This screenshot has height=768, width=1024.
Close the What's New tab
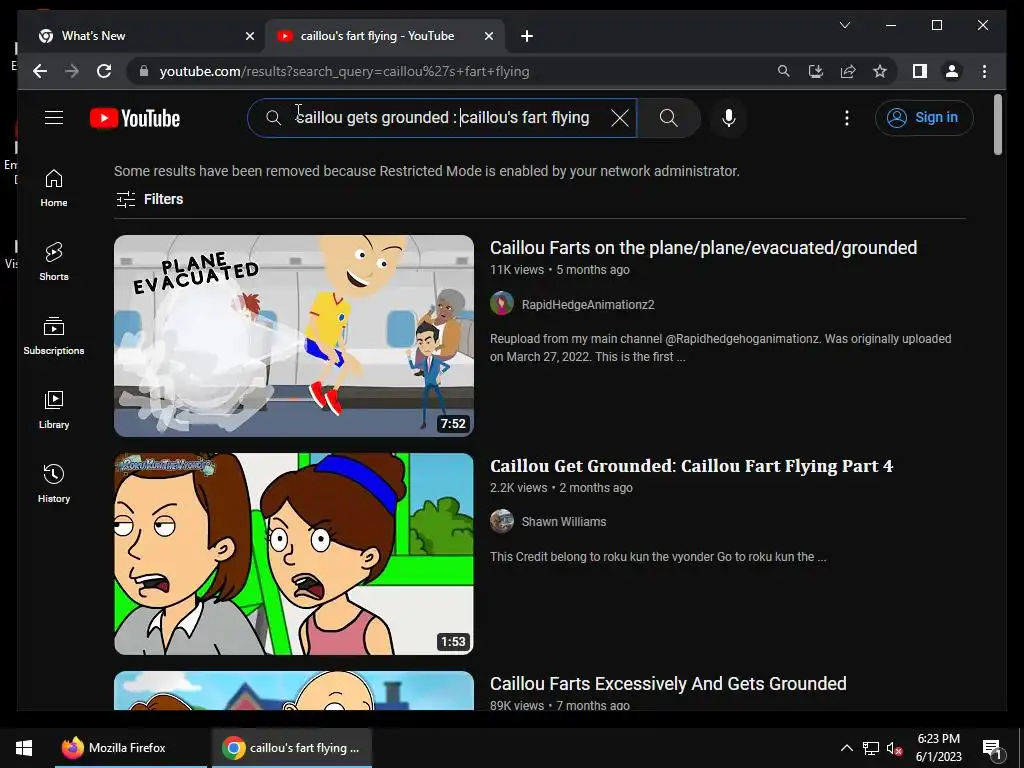249,37
